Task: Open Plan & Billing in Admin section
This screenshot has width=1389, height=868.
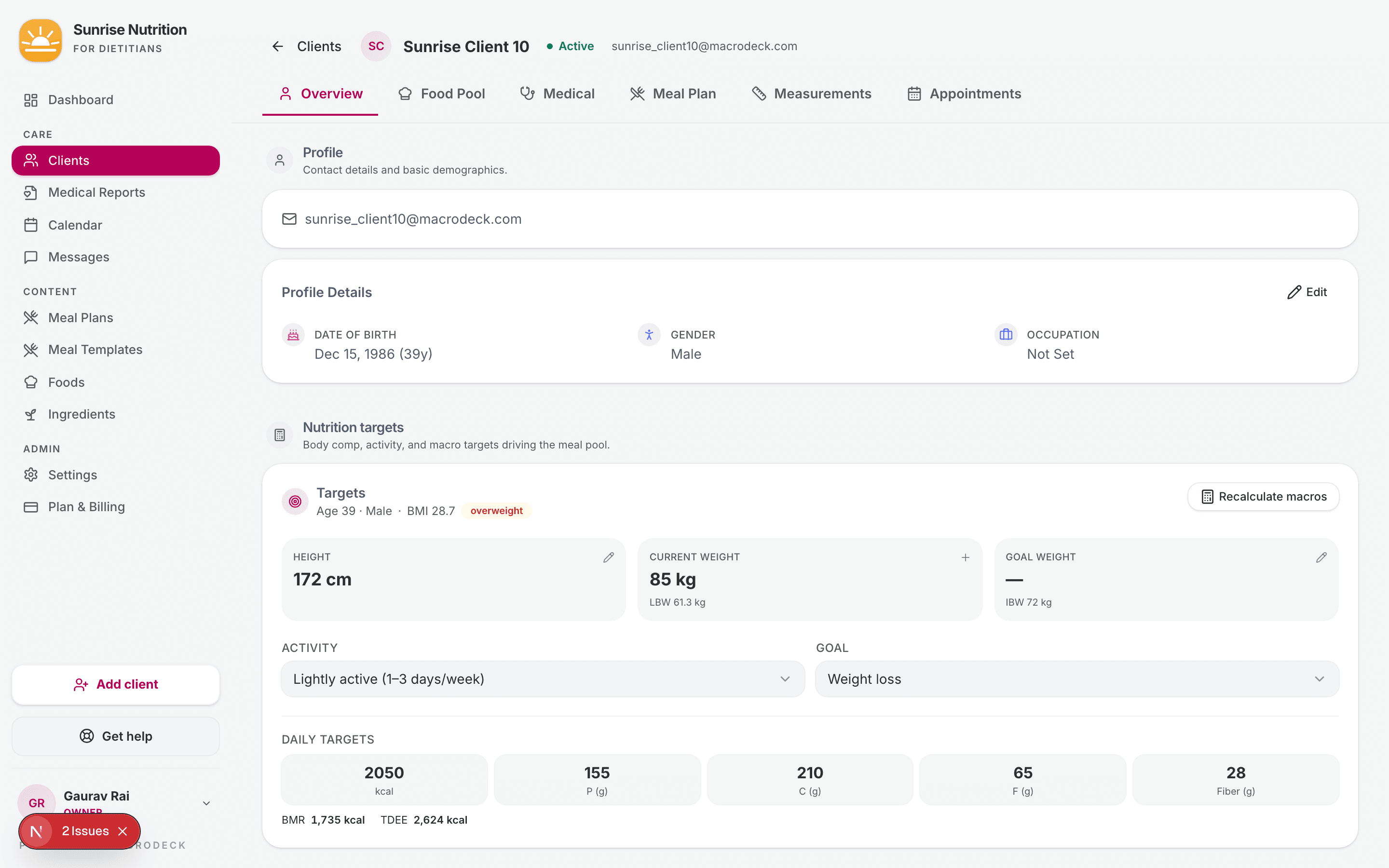Action: click(86, 506)
